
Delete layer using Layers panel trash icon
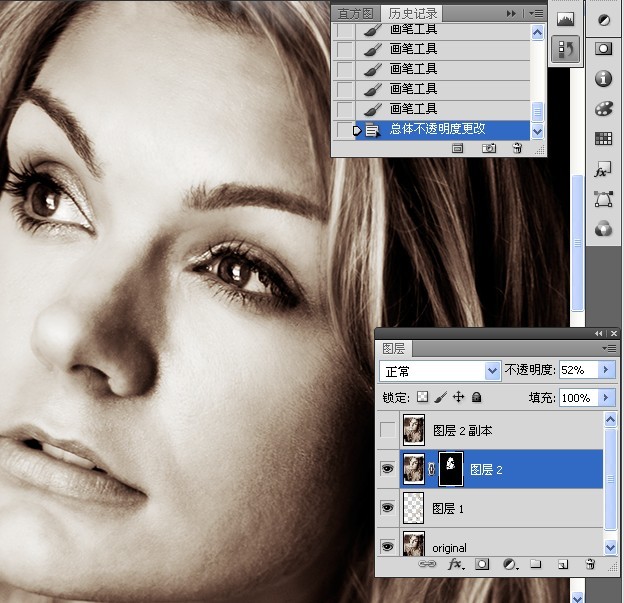[590, 564]
